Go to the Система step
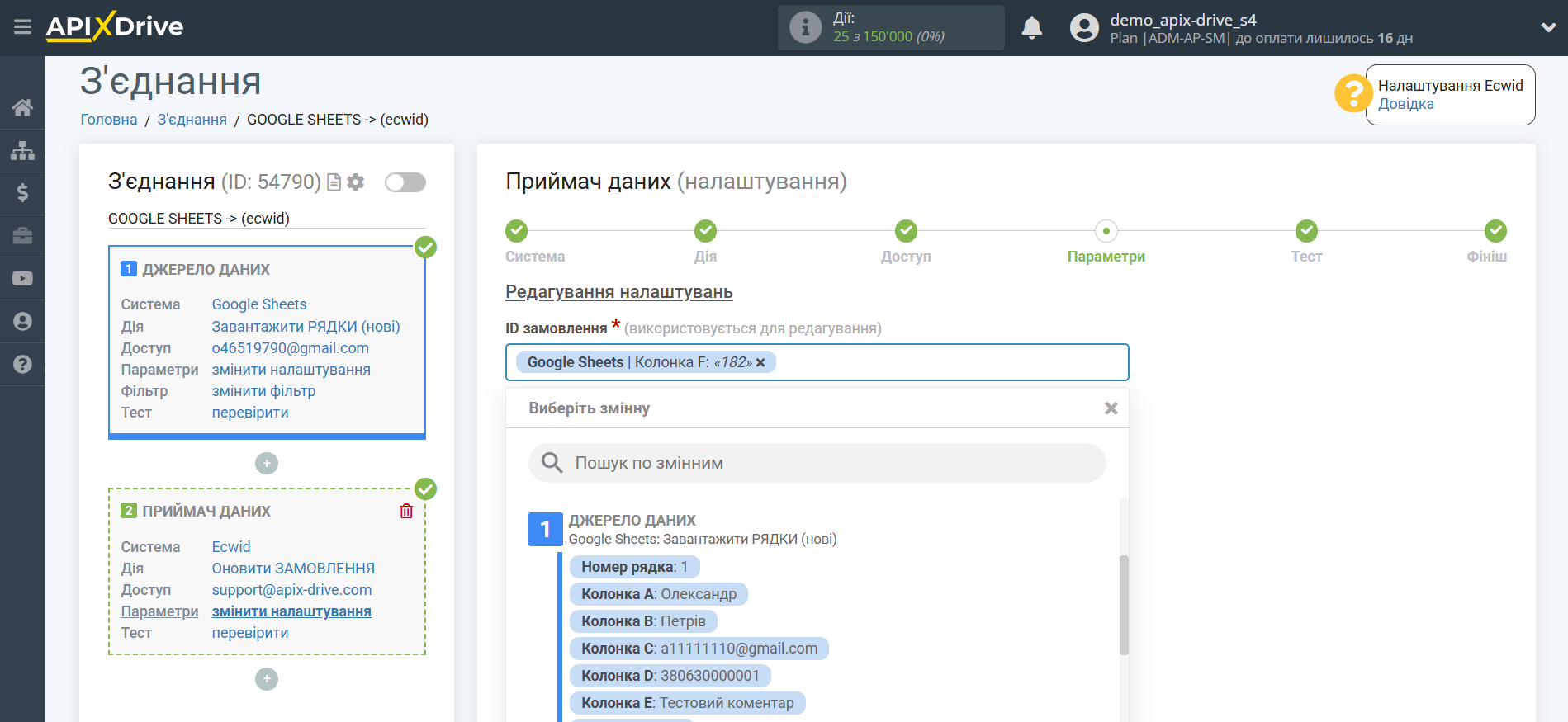 [x=517, y=231]
